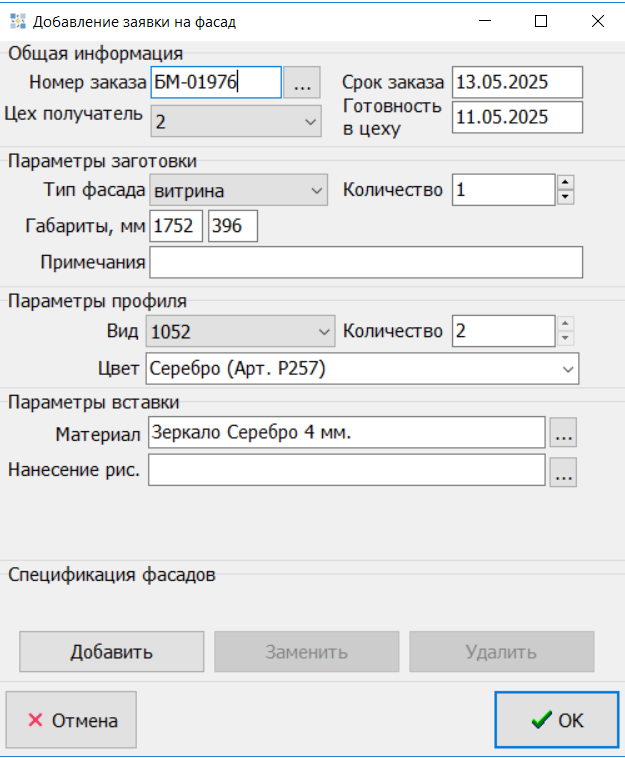Click the Материал text field
This screenshot has width=625, height=758.
coord(346,434)
